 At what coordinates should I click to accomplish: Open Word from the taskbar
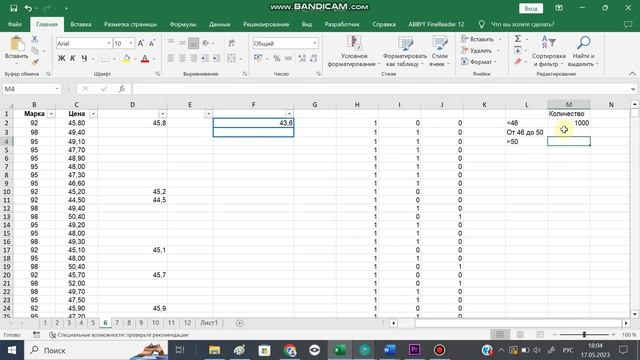tap(389, 350)
